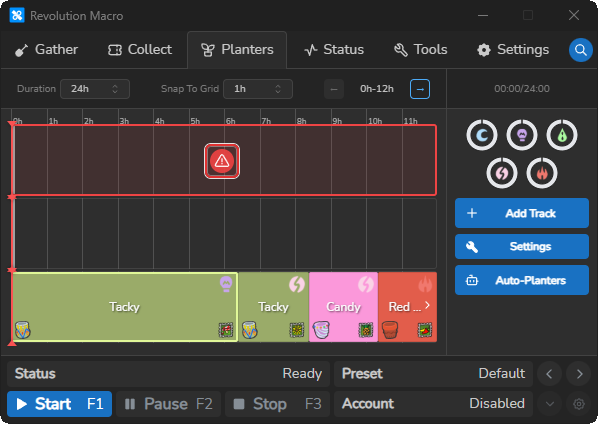Viewport: 598px width, 424px height.
Task: Advance to next timeline range arrow
Action: coord(420,89)
